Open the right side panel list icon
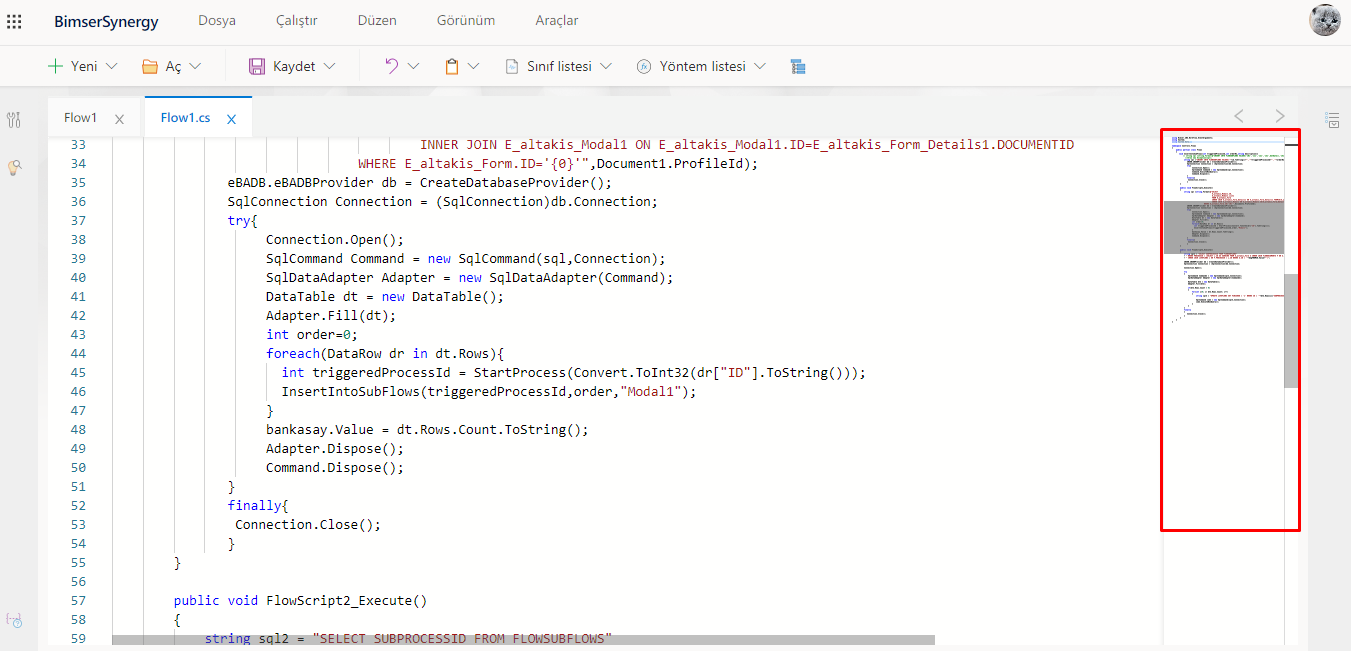 click(x=1332, y=120)
